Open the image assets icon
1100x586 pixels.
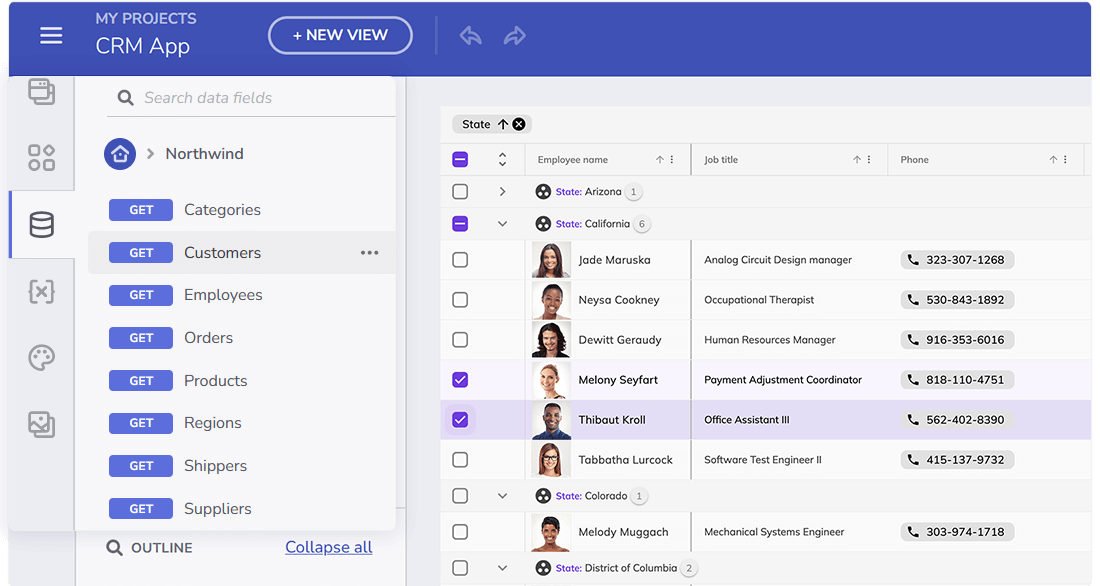(42, 425)
